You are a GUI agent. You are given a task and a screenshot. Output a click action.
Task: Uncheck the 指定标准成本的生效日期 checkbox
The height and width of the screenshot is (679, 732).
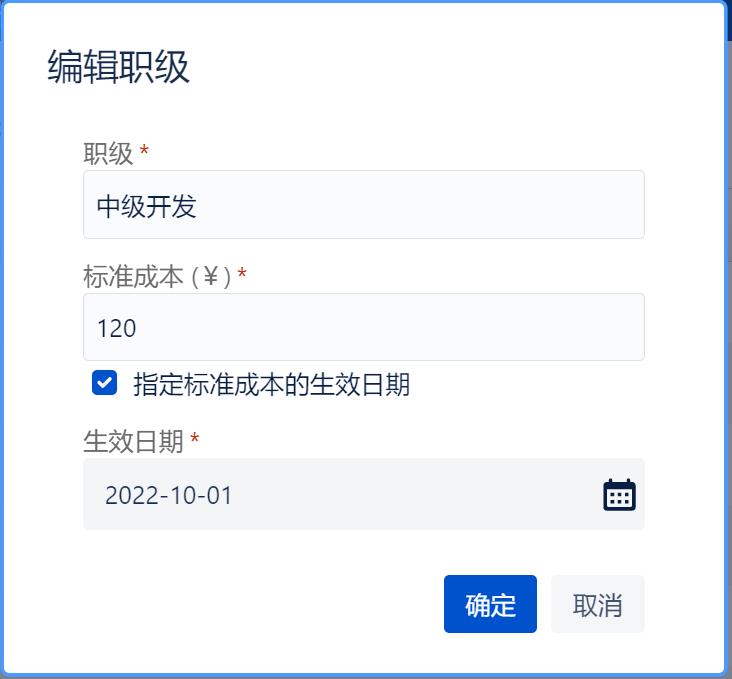click(x=104, y=384)
